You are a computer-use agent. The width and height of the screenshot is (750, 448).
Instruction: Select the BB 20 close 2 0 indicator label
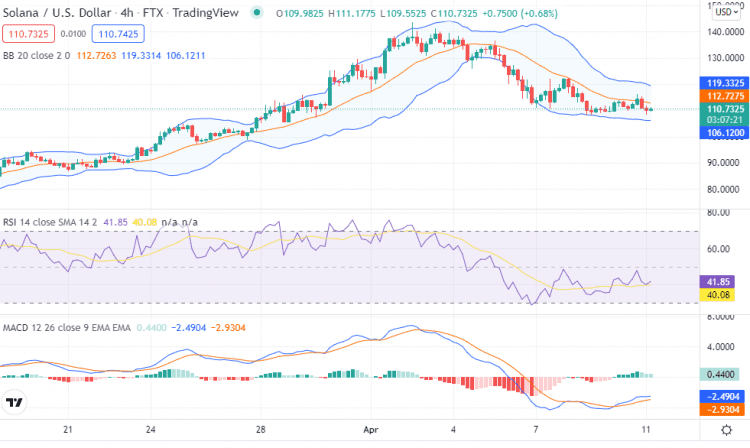point(36,55)
